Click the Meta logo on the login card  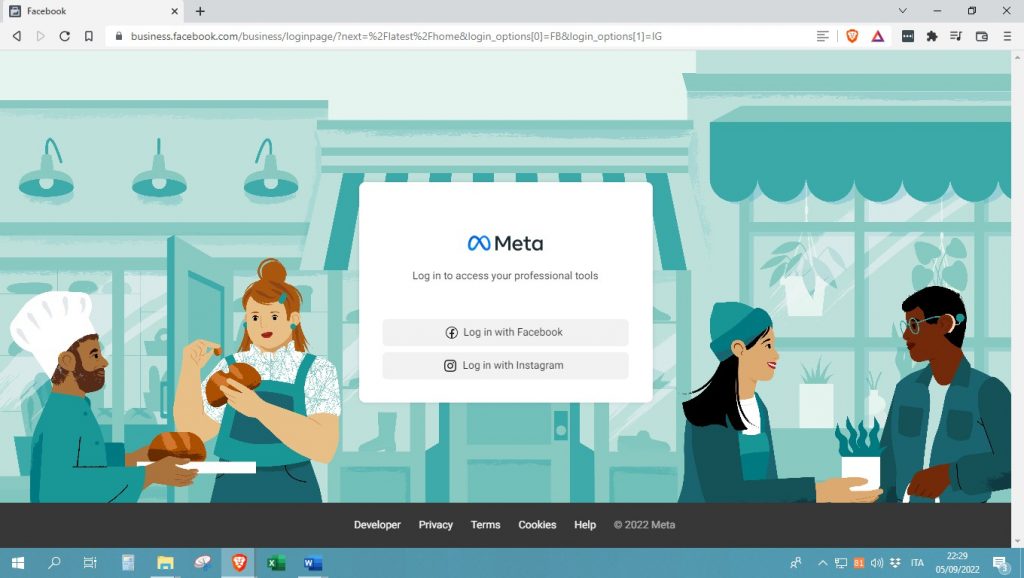click(504, 241)
